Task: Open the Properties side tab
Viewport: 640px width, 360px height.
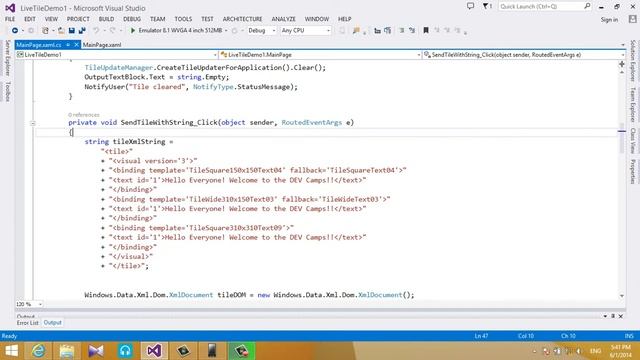Action: pyautogui.click(x=633, y=171)
